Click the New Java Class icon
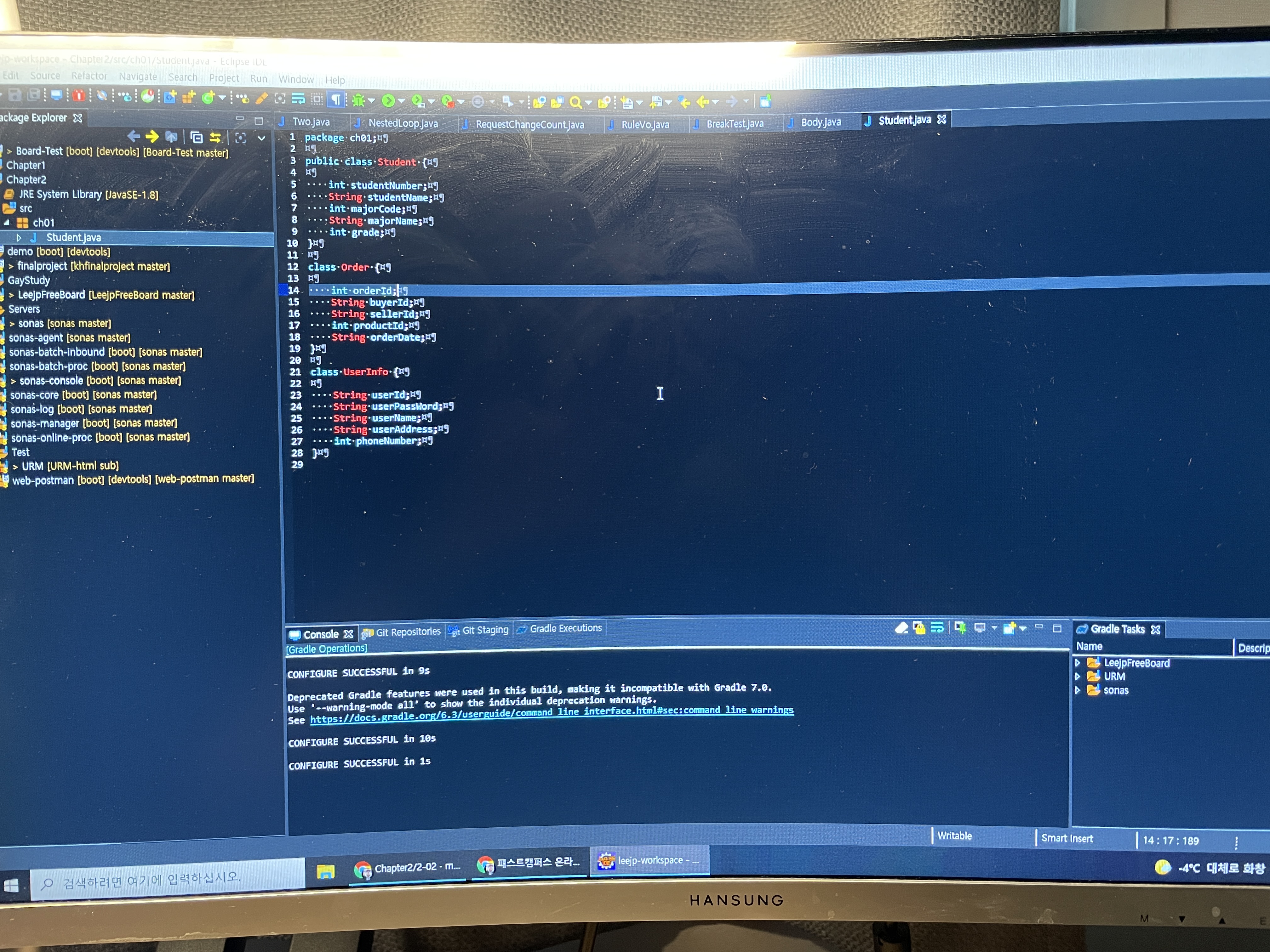Viewport: 1270px width, 952px height. [x=209, y=98]
